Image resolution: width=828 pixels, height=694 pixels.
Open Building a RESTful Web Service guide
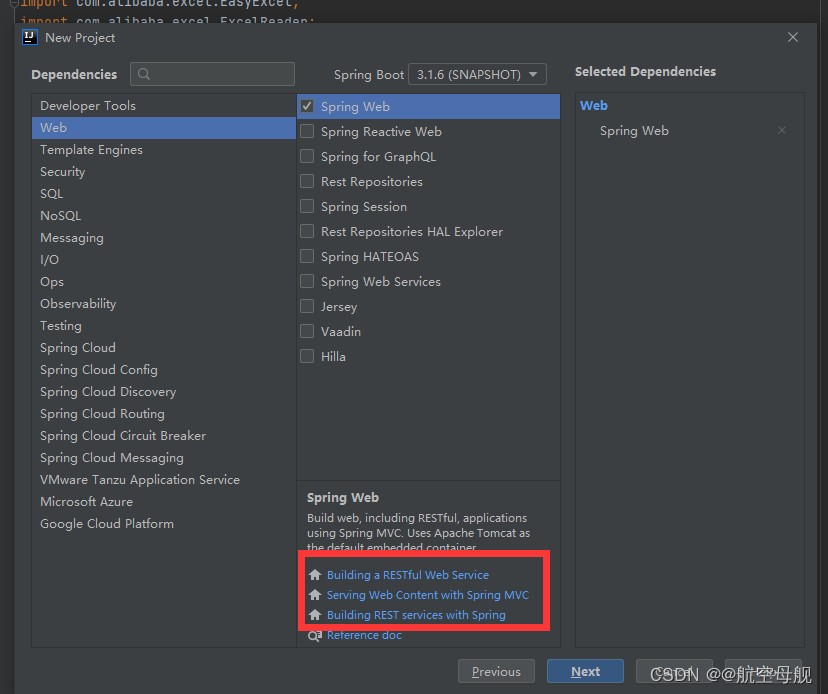(408, 575)
